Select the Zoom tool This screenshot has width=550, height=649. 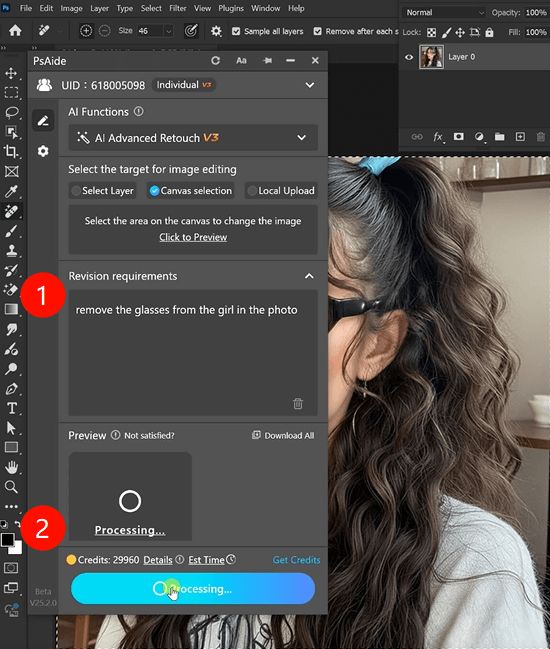[11, 487]
